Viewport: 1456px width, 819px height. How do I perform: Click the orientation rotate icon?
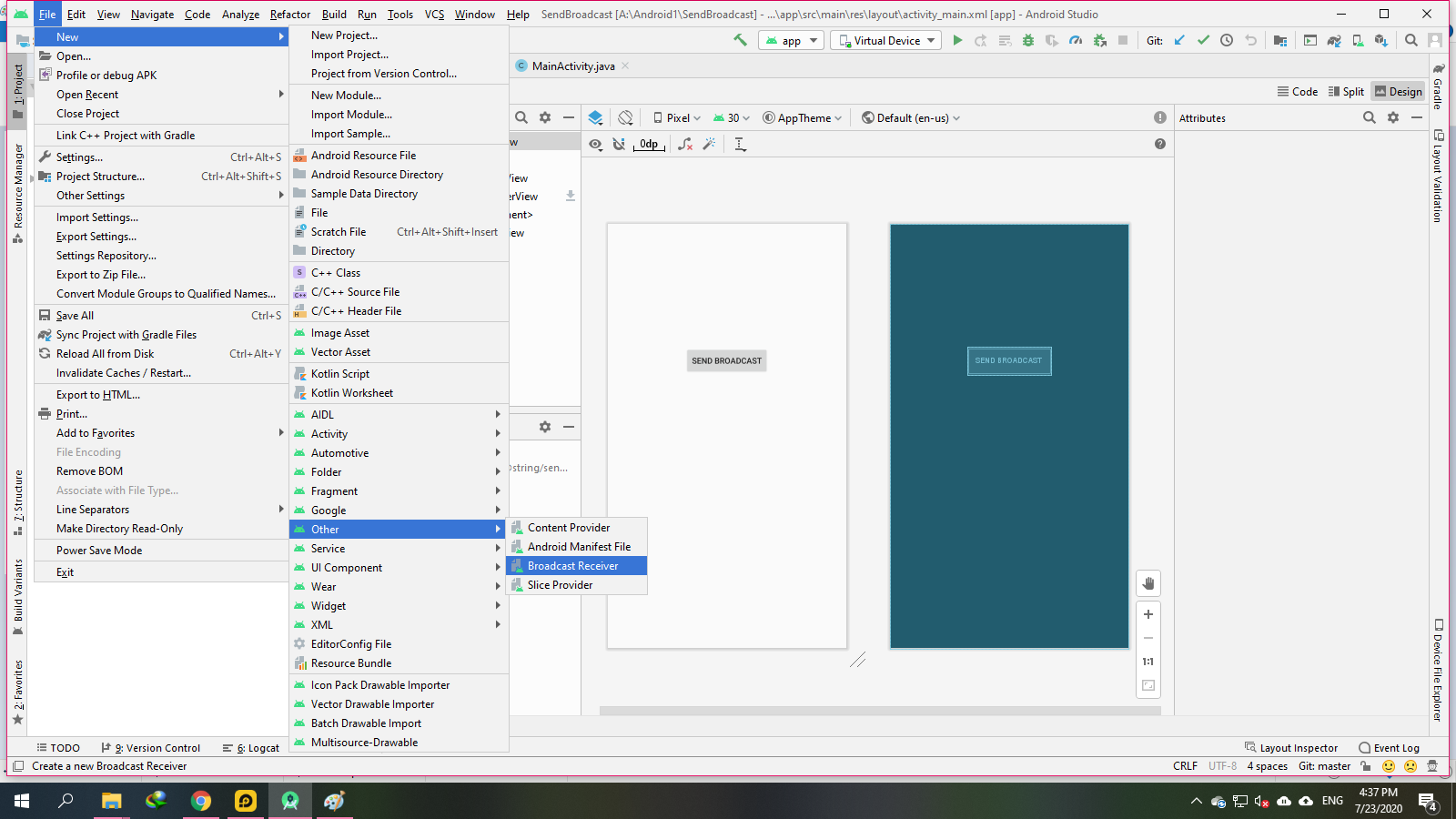pos(625,117)
